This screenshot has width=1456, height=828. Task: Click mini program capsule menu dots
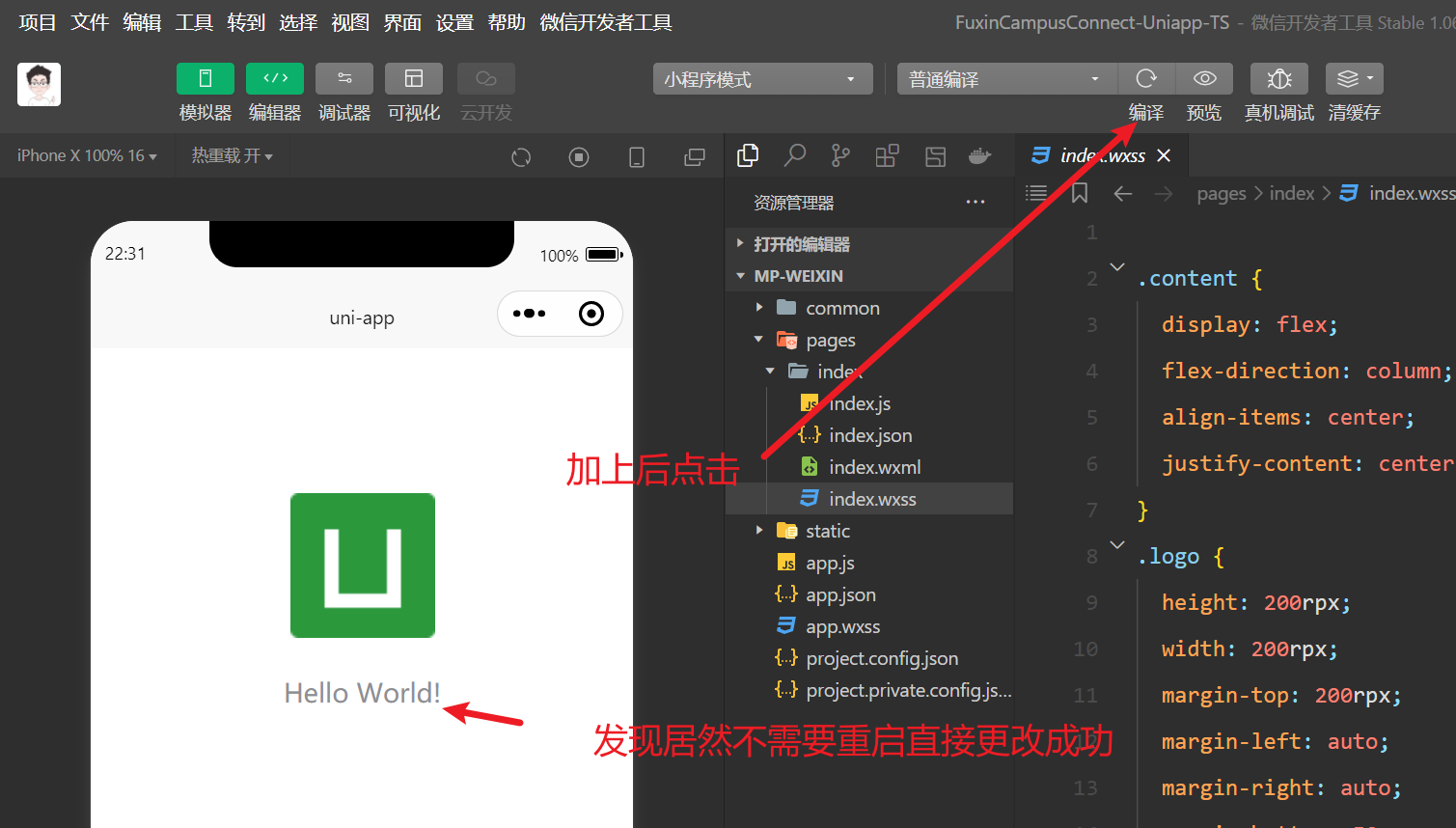tap(530, 314)
